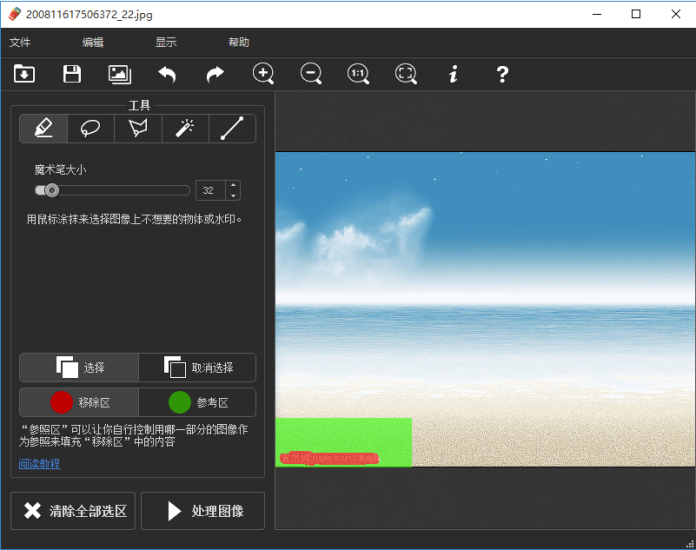Click the redo arrow icon
Viewport: 696px width, 550px height.
[215, 74]
